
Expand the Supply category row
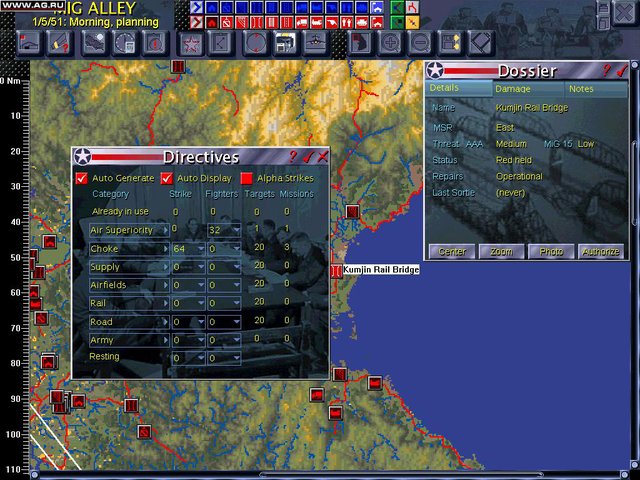coord(164,267)
